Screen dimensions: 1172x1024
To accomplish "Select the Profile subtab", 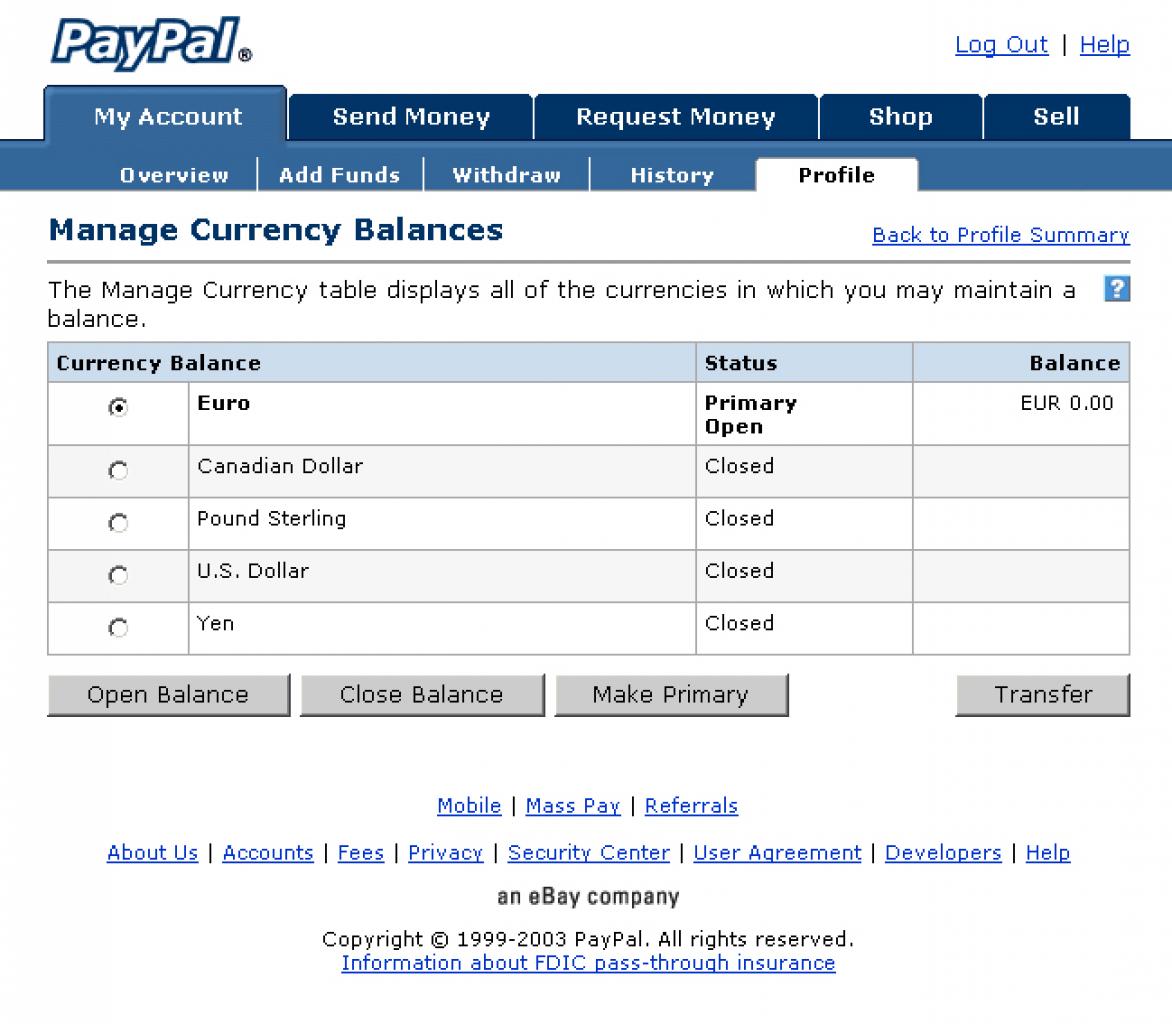I will 836,175.
